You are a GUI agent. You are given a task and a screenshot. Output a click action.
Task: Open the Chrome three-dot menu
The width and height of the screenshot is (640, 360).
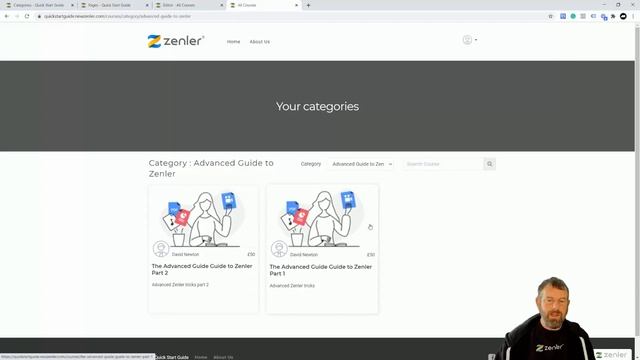coord(633,16)
